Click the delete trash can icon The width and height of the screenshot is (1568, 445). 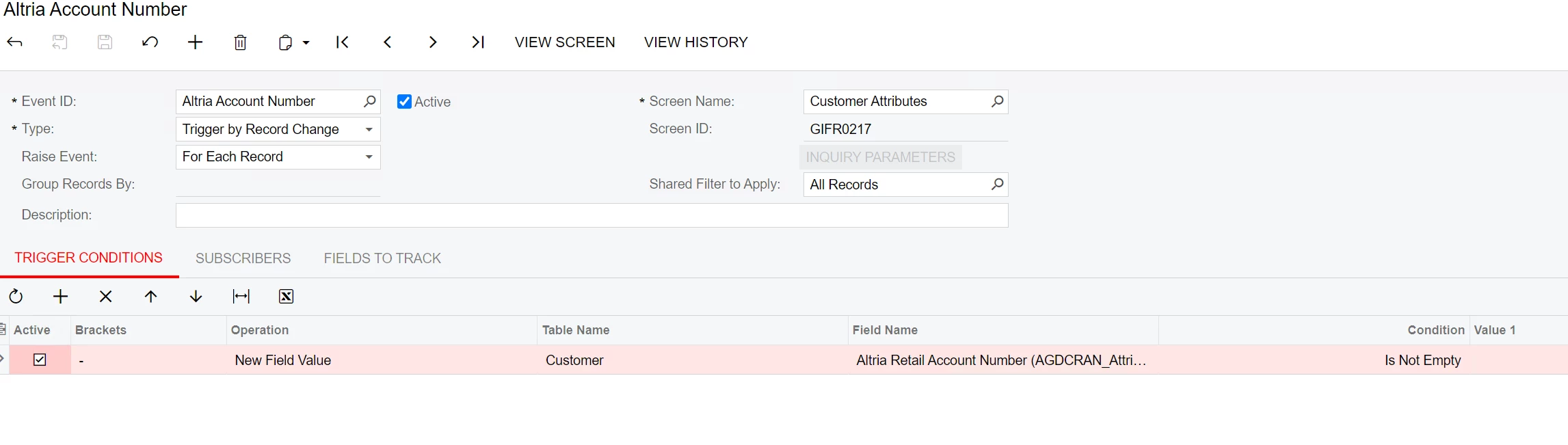pyautogui.click(x=240, y=42)
